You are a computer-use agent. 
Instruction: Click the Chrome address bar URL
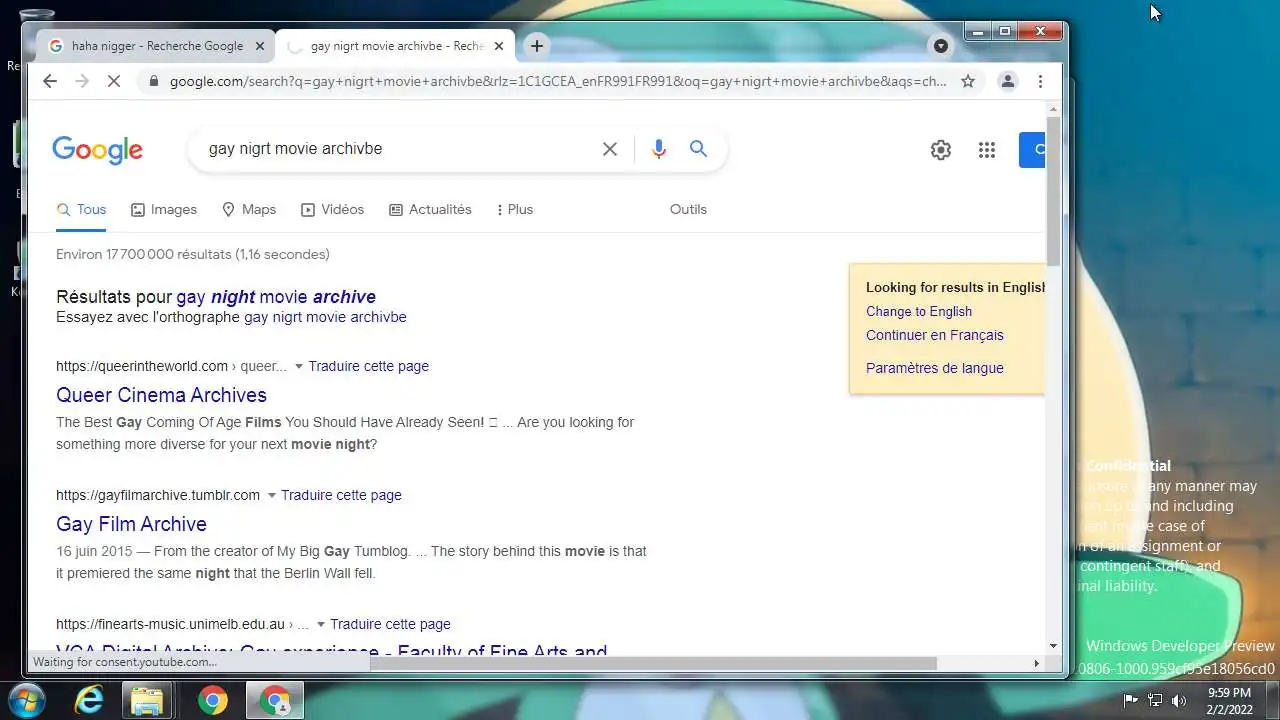[x=558, y=81]
